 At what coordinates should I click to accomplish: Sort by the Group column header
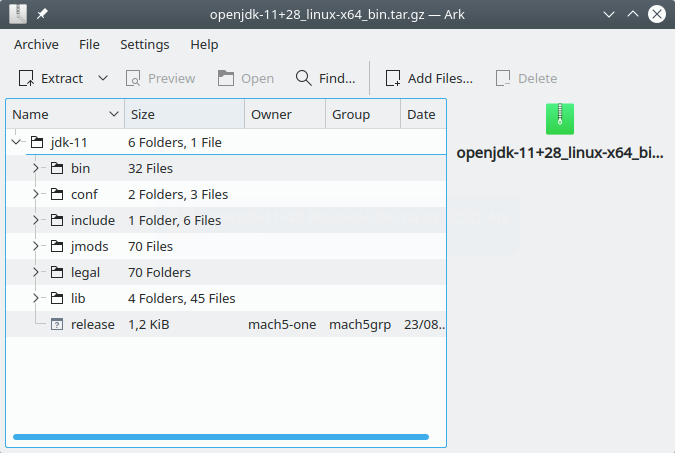(363, 115)
